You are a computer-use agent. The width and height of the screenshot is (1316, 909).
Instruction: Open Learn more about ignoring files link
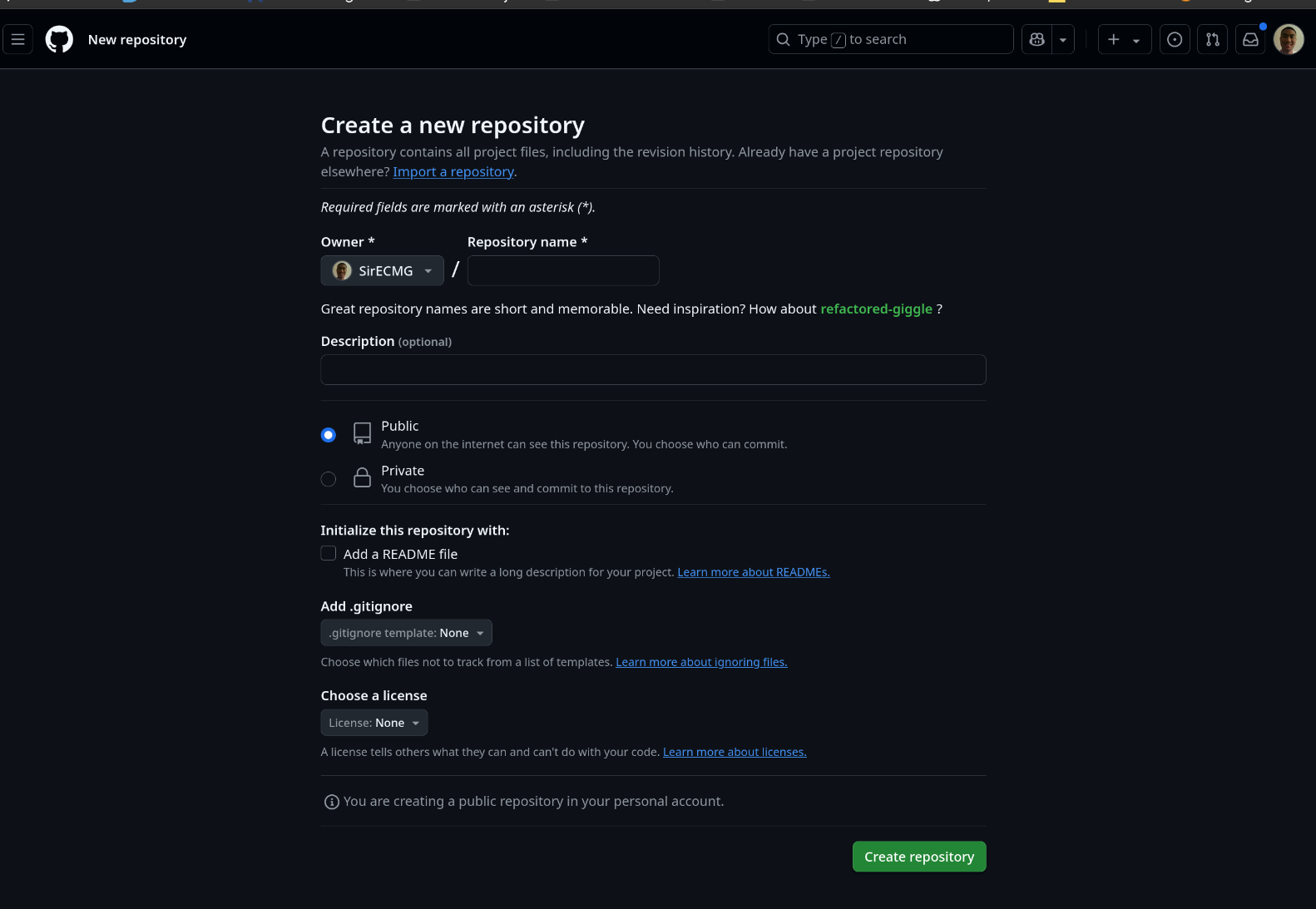[701, 662]
